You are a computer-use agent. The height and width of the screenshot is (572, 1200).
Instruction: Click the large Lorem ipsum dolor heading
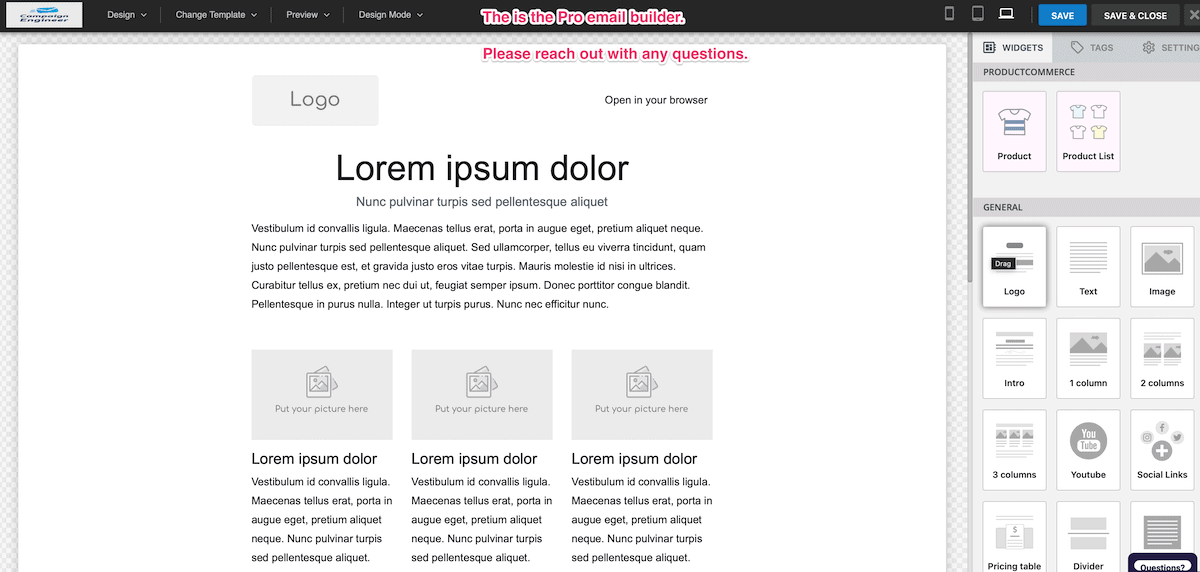482,168
